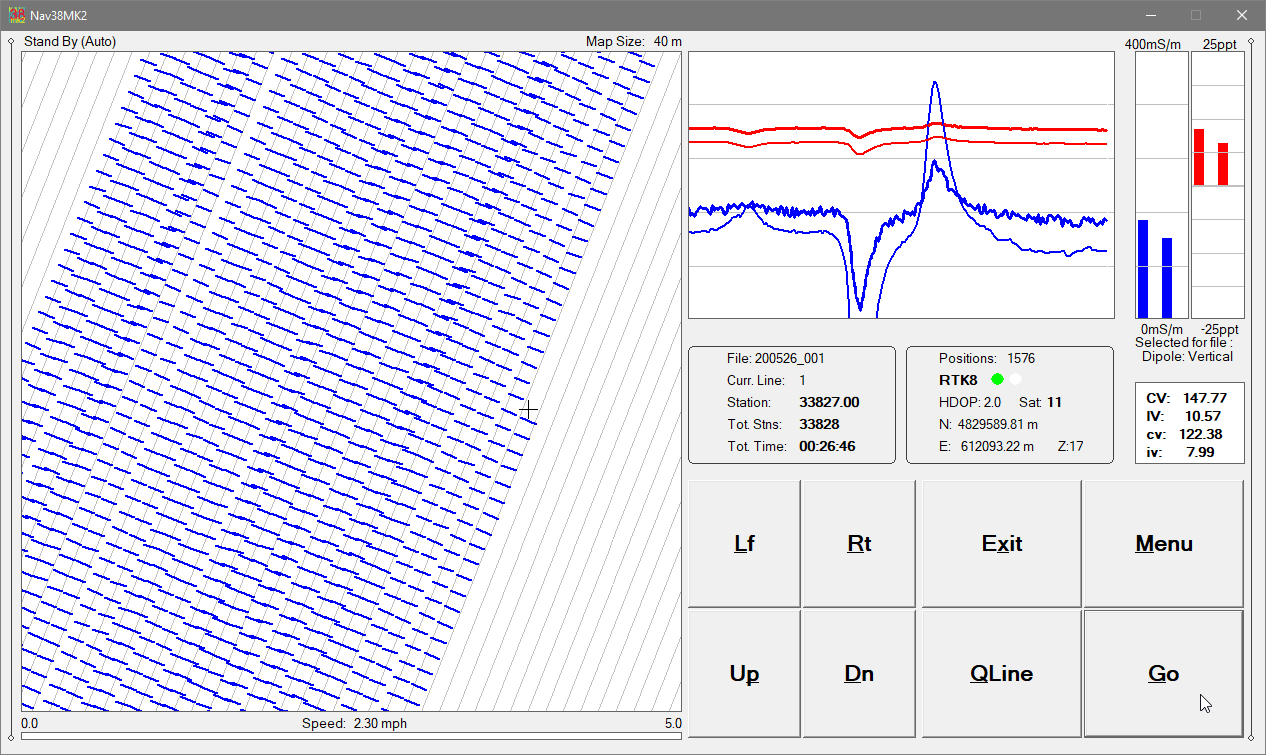The width and height of the screenshot is (1266, 755).
Task: Click the second red inphase bar
Action: pyautogui.click(x=1222, y=164)
